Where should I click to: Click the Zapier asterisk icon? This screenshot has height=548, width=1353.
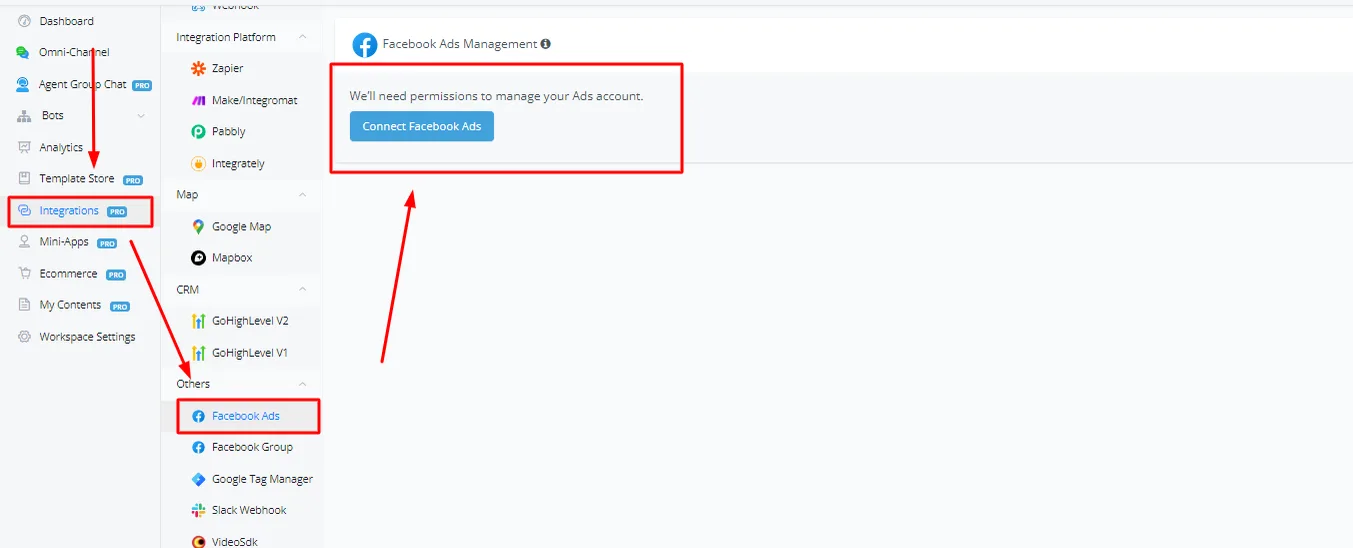[x=198, y=69]
